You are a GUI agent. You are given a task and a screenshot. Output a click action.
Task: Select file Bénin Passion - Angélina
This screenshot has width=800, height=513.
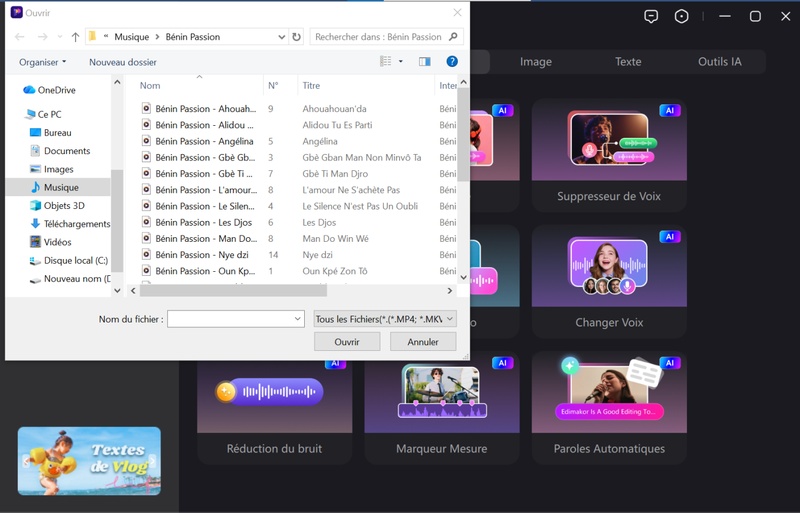pyautogui.click(x=198, y=141)
